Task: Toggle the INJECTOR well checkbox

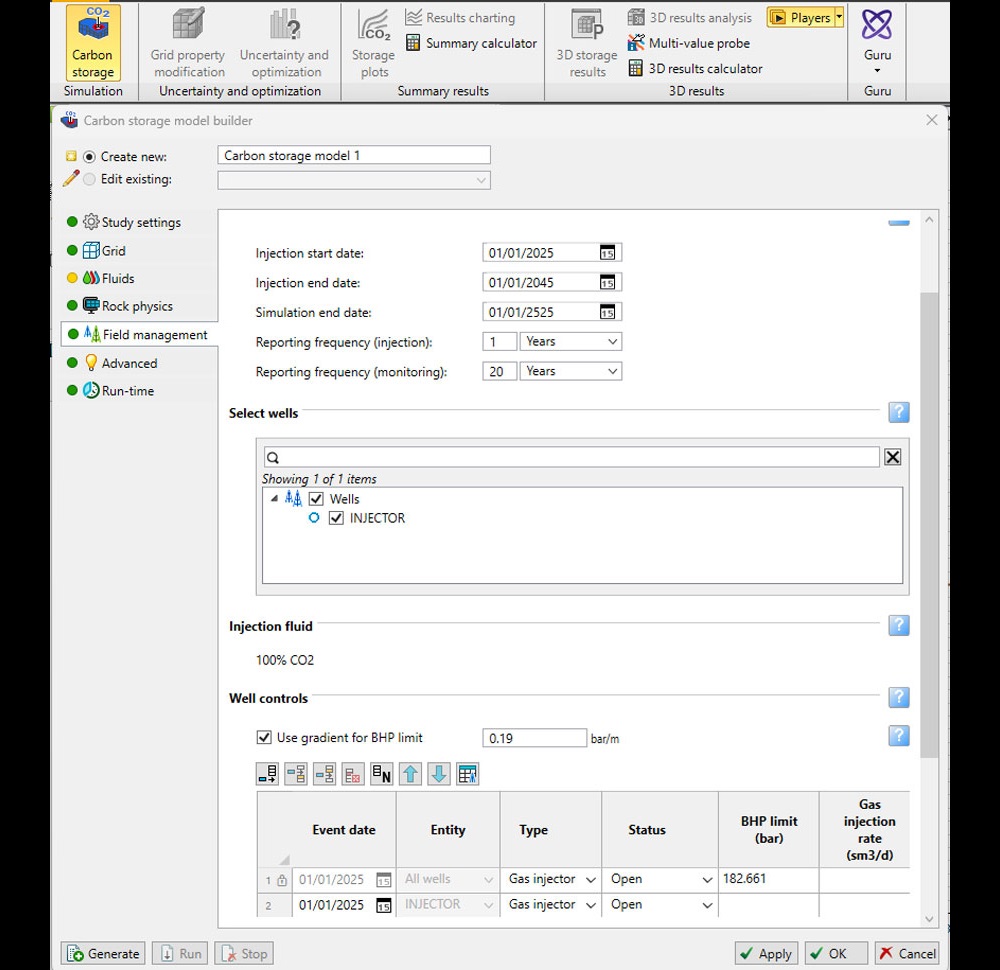Action: coord(336,518)
